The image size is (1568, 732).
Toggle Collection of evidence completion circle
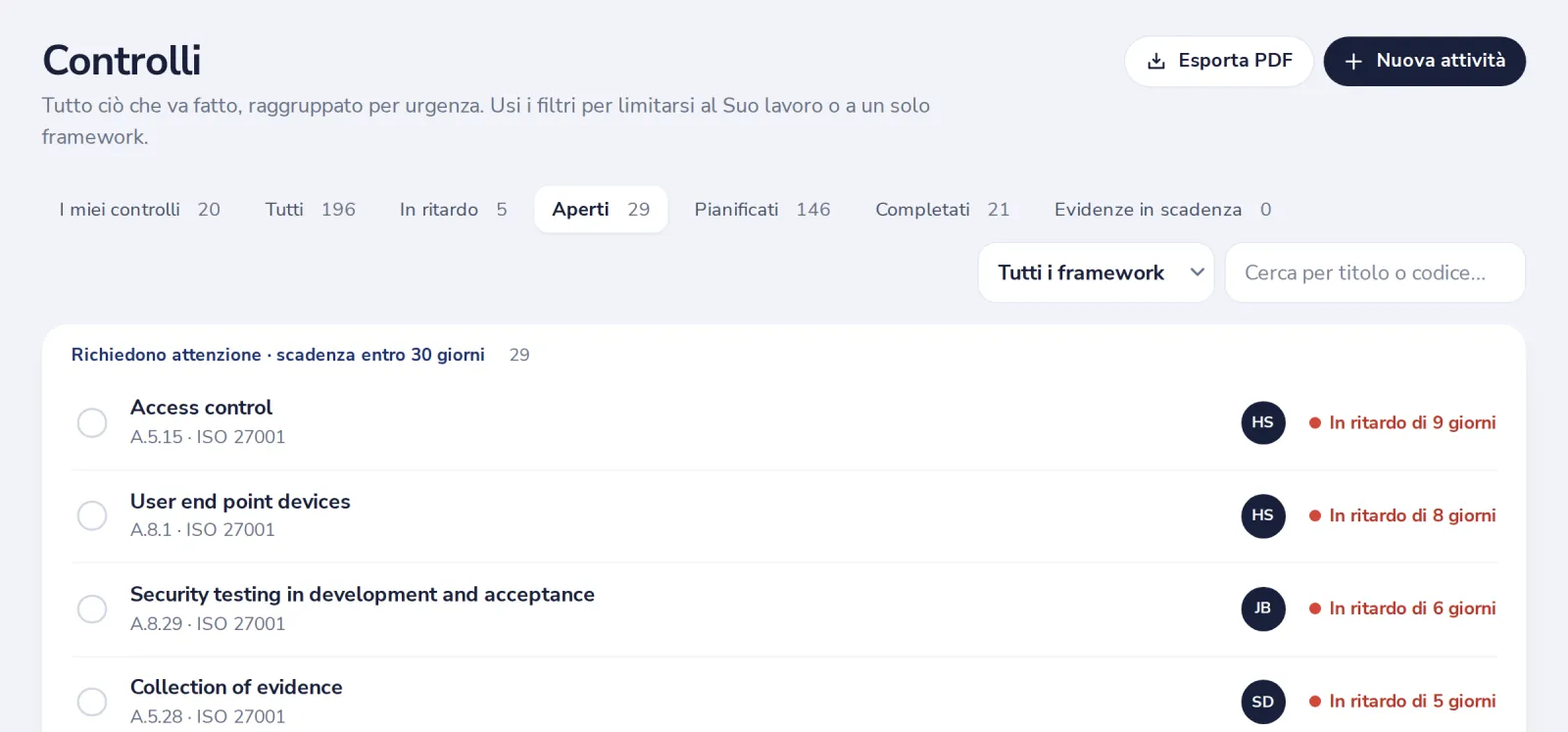click(92, 702)
